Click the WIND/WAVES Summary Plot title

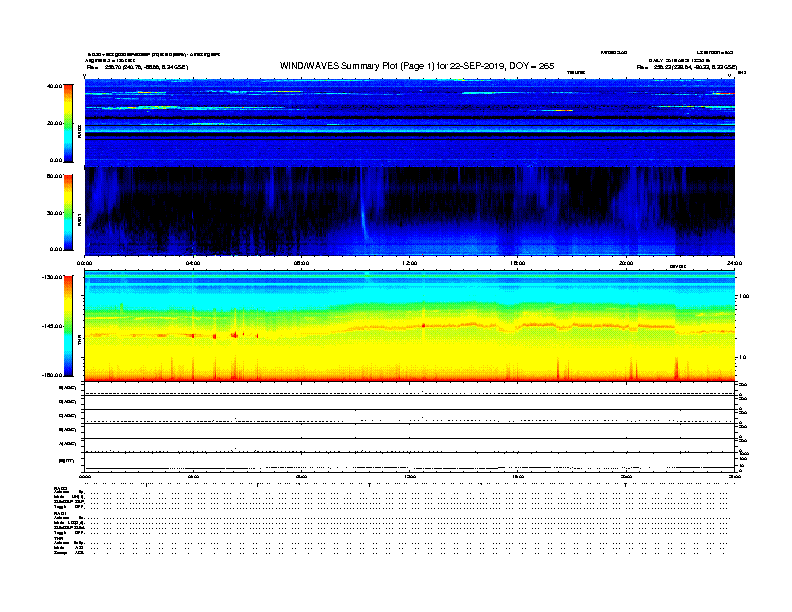pos(417,66)
